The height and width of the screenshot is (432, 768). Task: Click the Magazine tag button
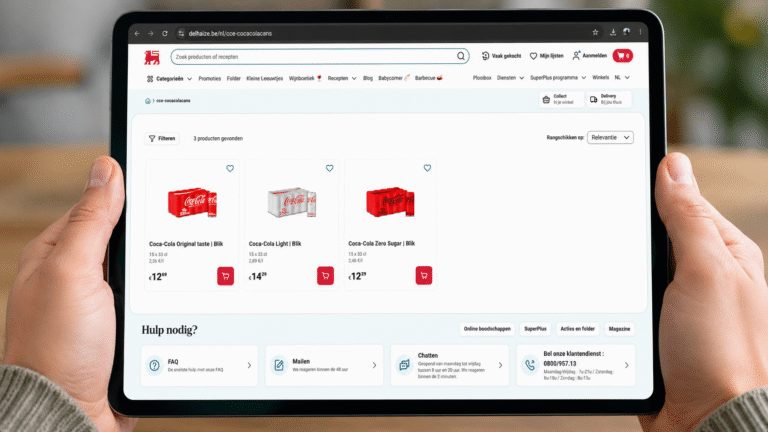(x=619, y=329)
